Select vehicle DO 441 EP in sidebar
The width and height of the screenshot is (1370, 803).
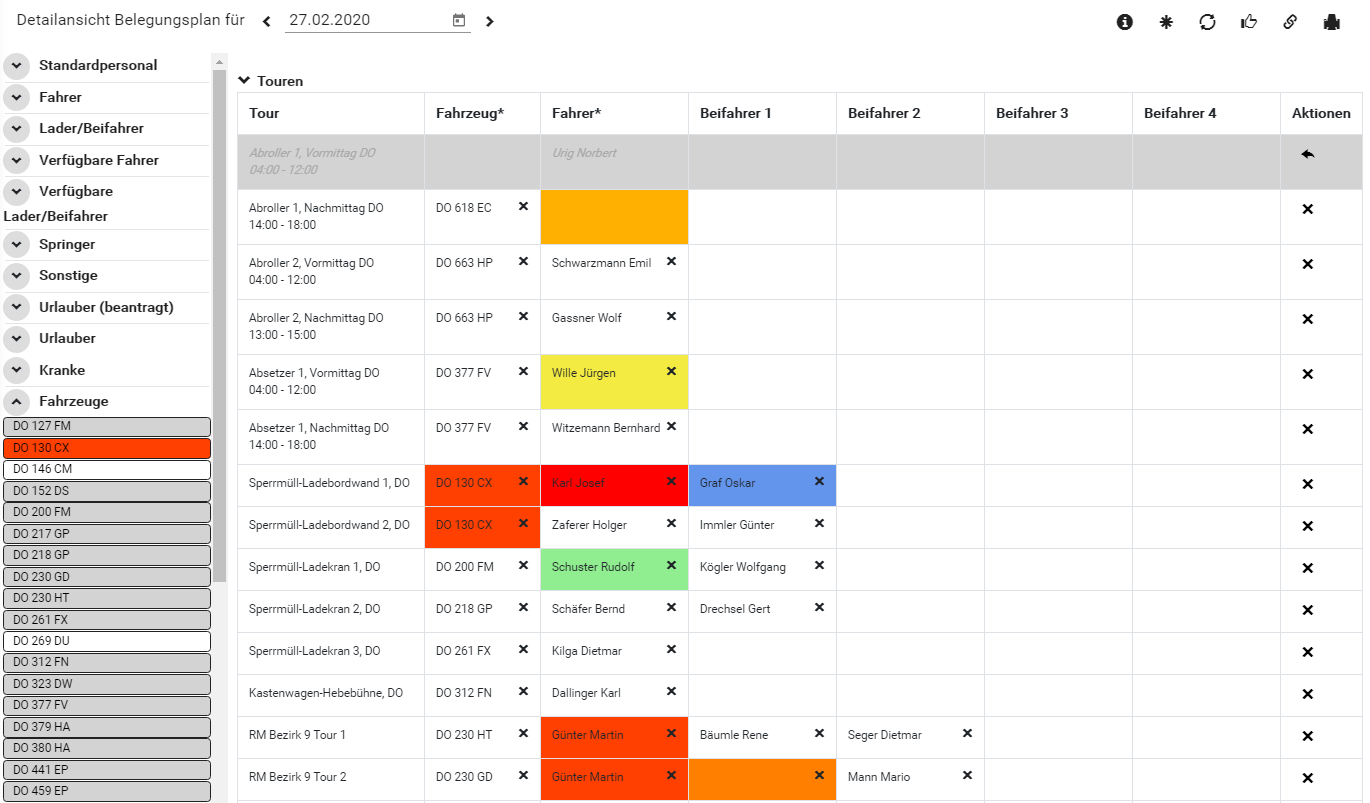coord(107,770)
